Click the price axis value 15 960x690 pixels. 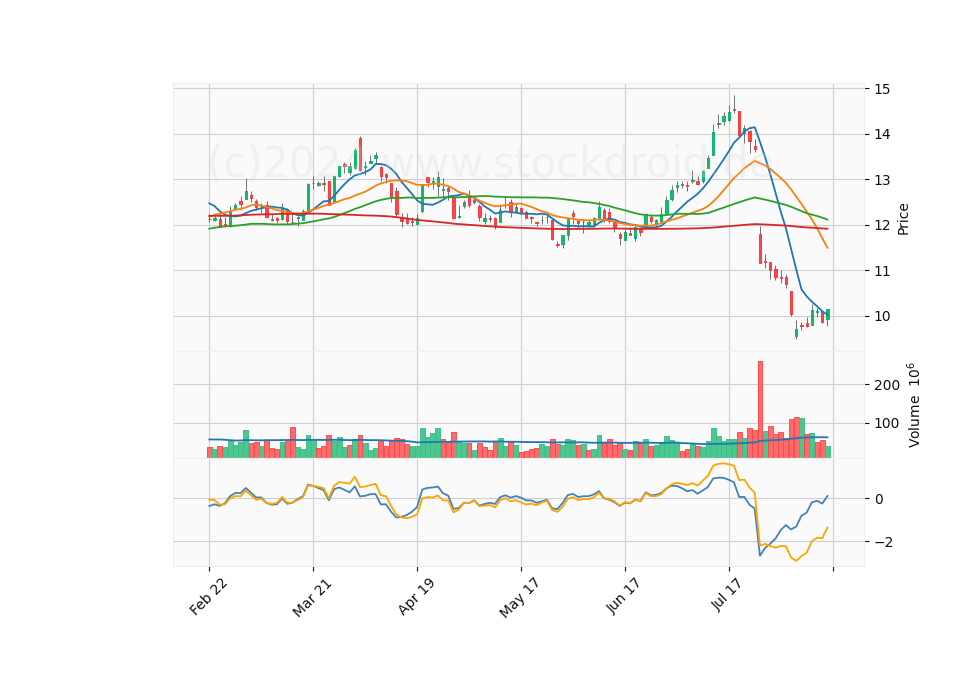(882, 89)
